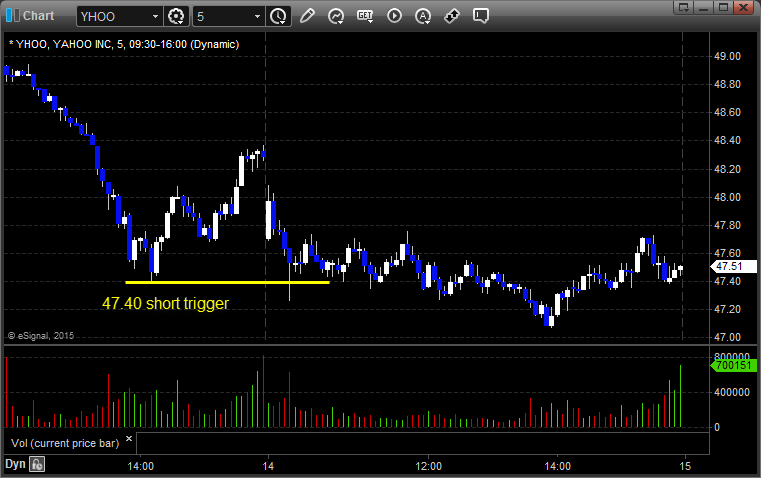This screenshot has height=478, width=761.
Task: Click the blue chart link icon beside Chart
Action: click(13, 16)
